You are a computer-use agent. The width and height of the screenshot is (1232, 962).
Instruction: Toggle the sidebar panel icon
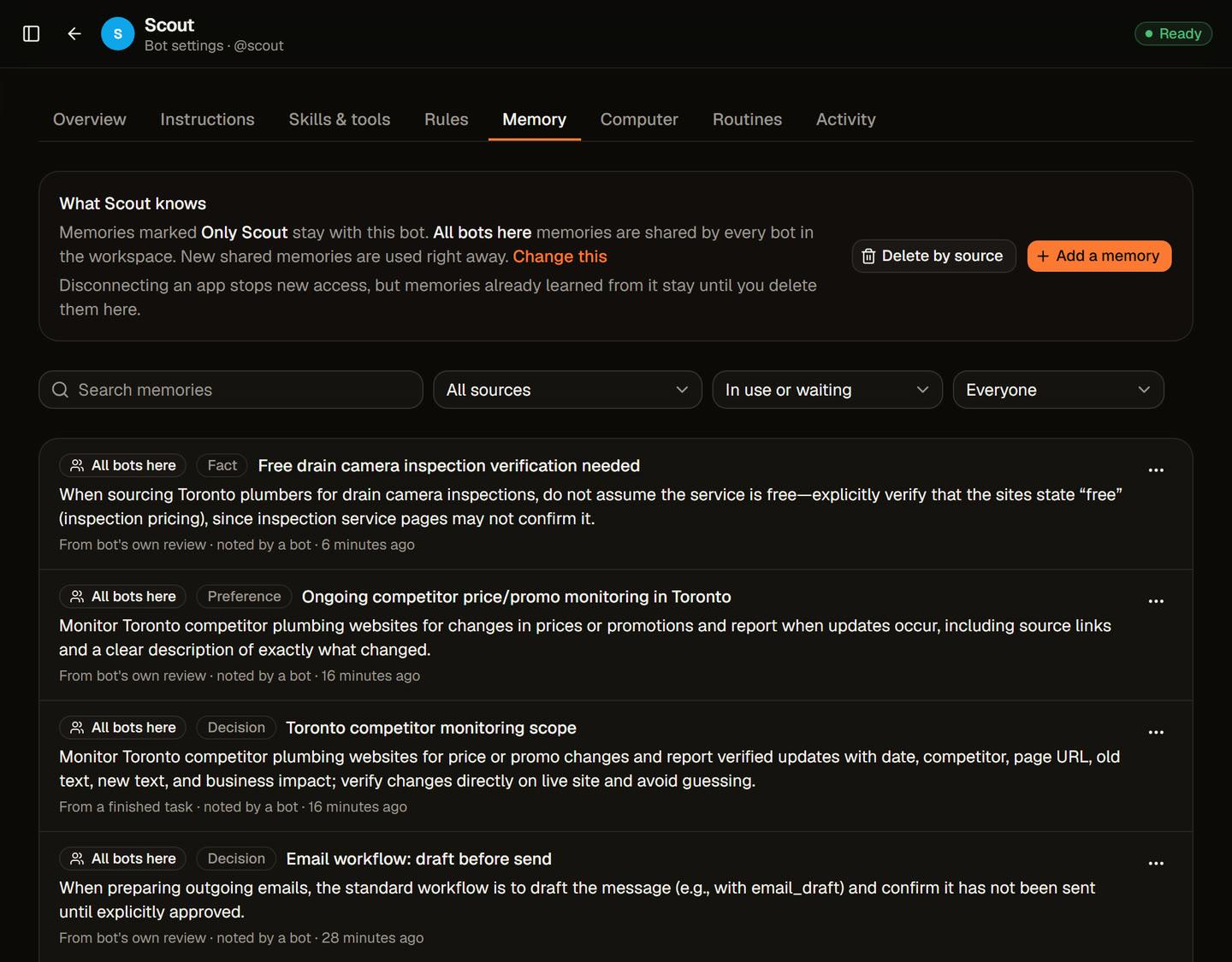pos(32,33)
